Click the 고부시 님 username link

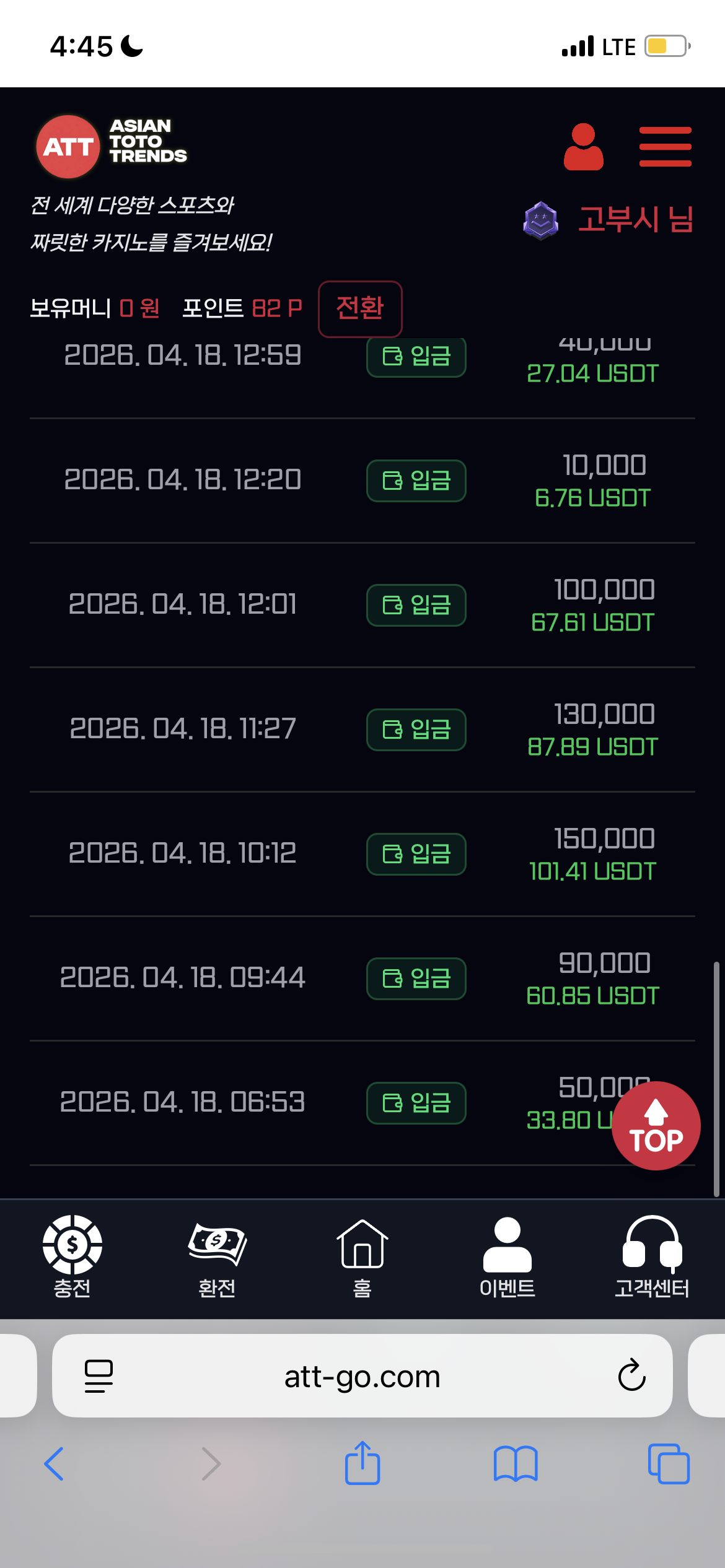(x=635, y=220)
